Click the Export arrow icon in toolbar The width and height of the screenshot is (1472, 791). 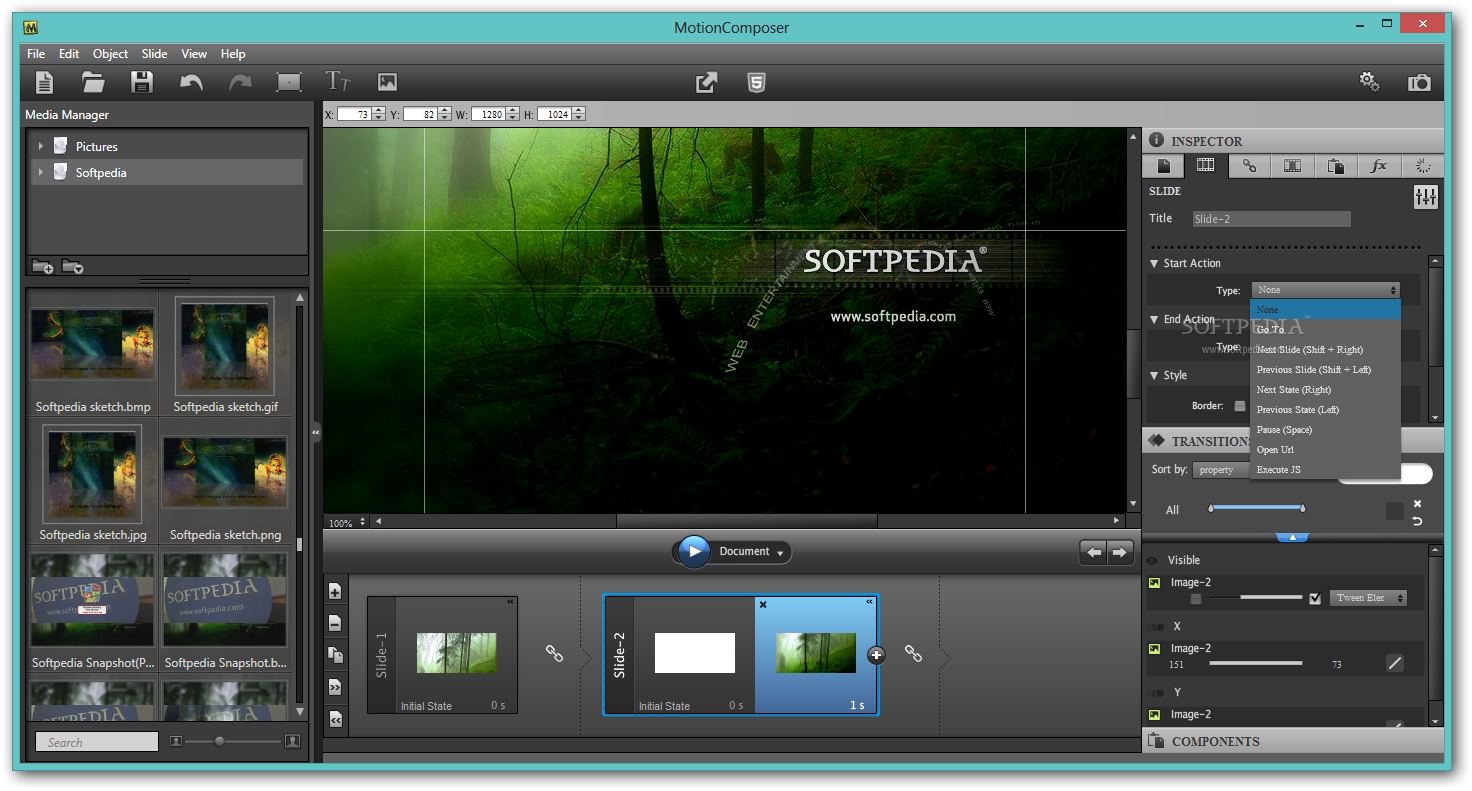tap(707, 82)
